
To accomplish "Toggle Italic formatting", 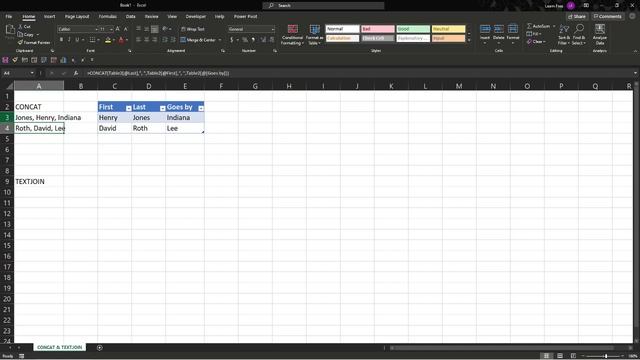I will click(69, 40).
